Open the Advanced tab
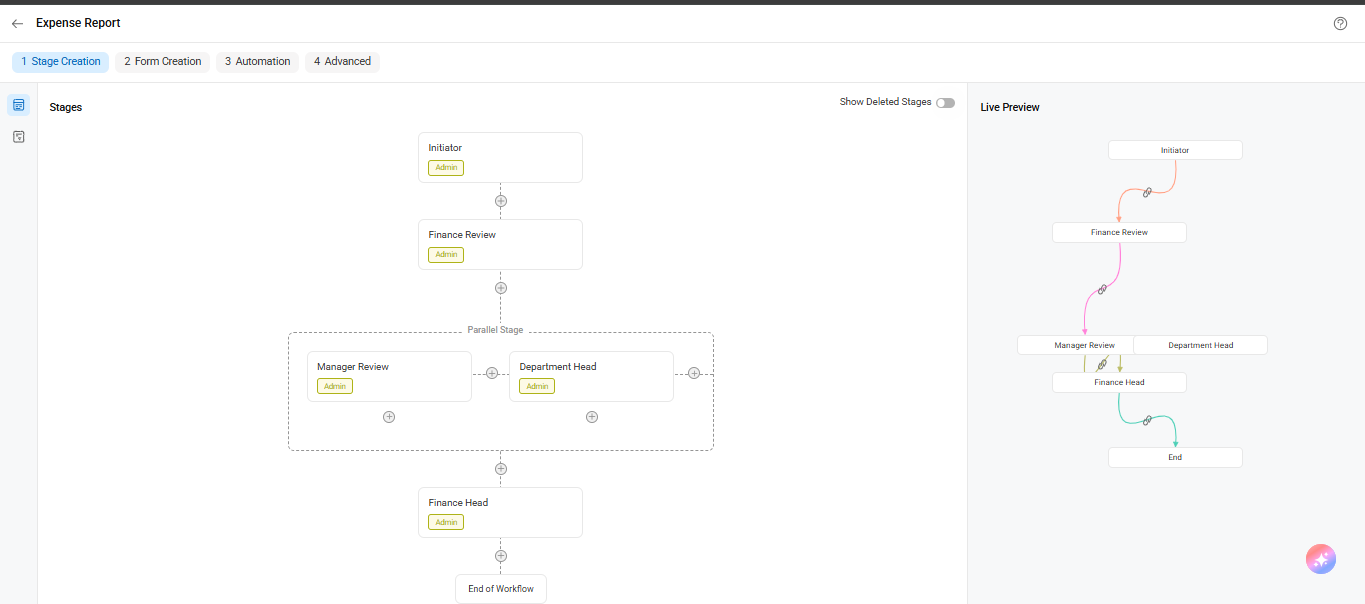 click(342, 62)
